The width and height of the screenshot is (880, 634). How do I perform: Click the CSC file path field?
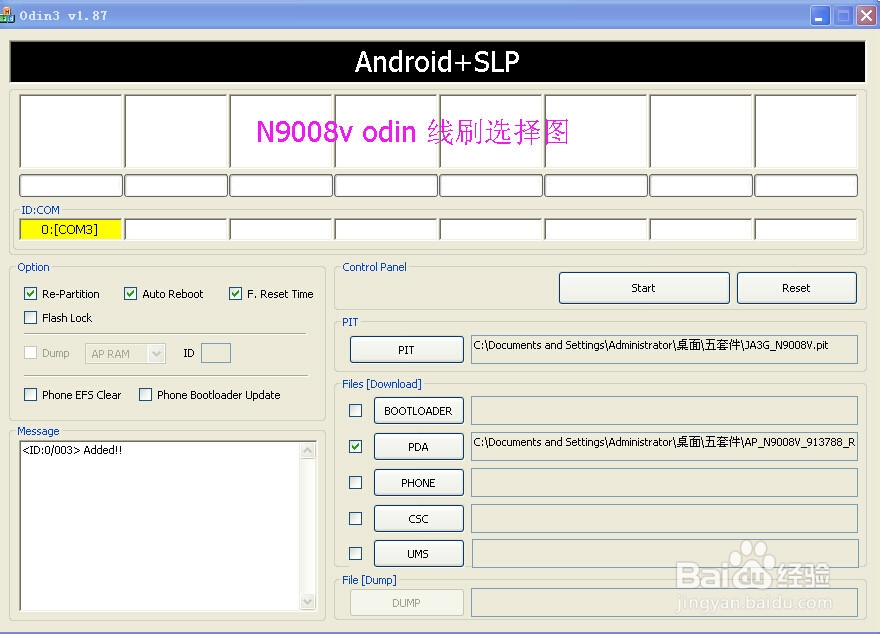[664, 518]
